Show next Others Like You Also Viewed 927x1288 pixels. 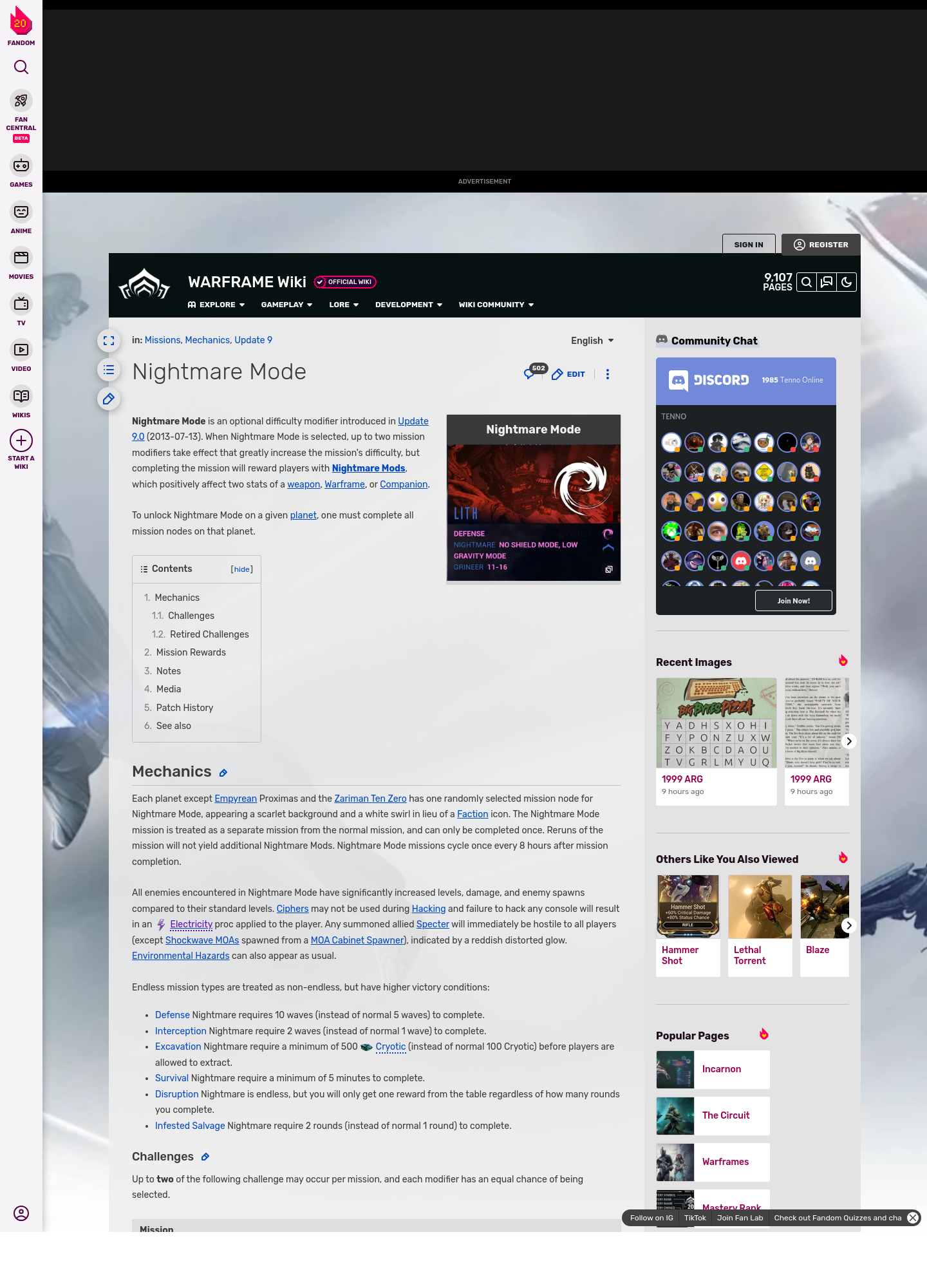pyautogui.click(x=849, y=925)
